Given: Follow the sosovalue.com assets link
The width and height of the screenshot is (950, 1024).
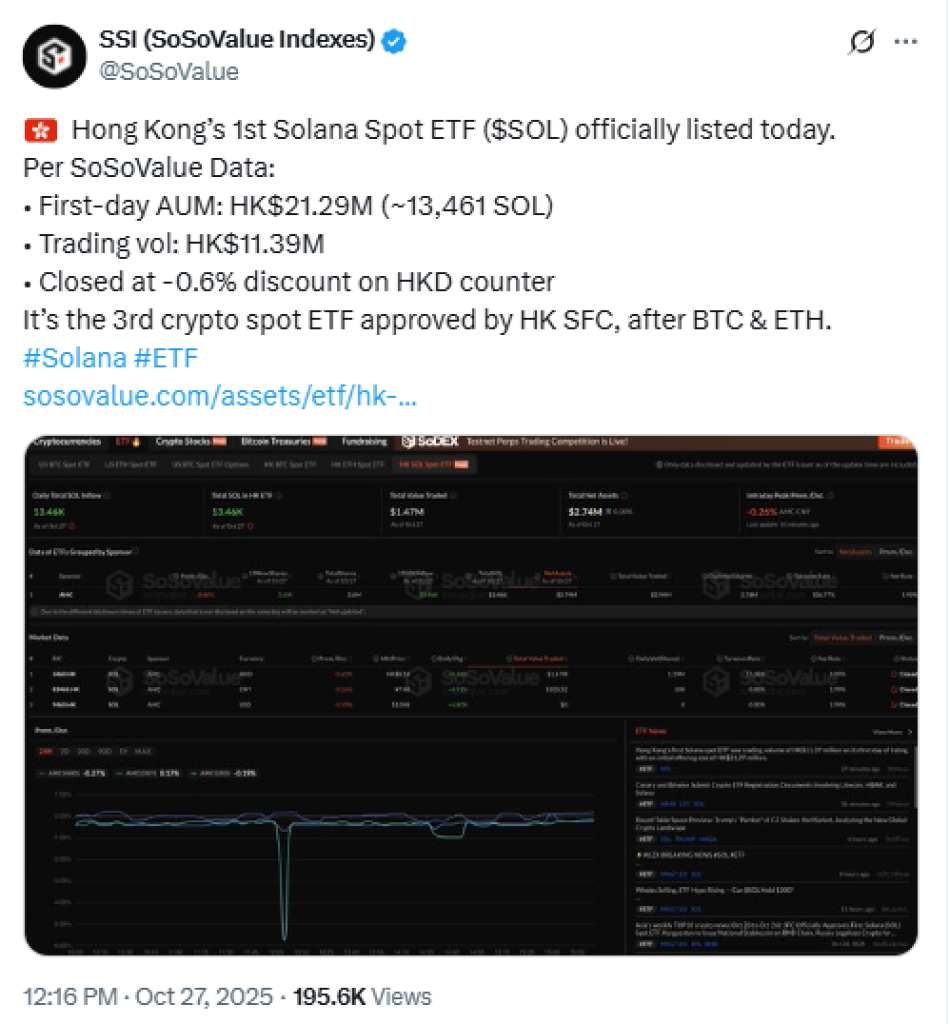Looking at the screenshot, I should point(219,397).
